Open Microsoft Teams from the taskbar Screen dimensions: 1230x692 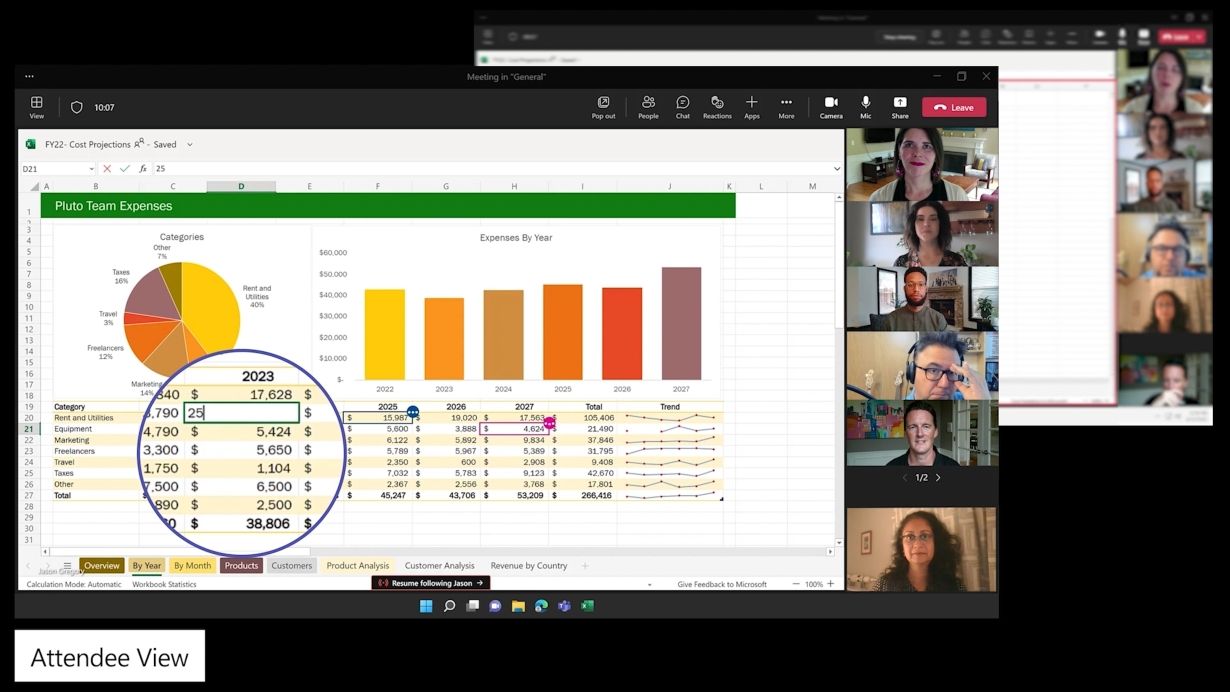[x=563, y=605]
